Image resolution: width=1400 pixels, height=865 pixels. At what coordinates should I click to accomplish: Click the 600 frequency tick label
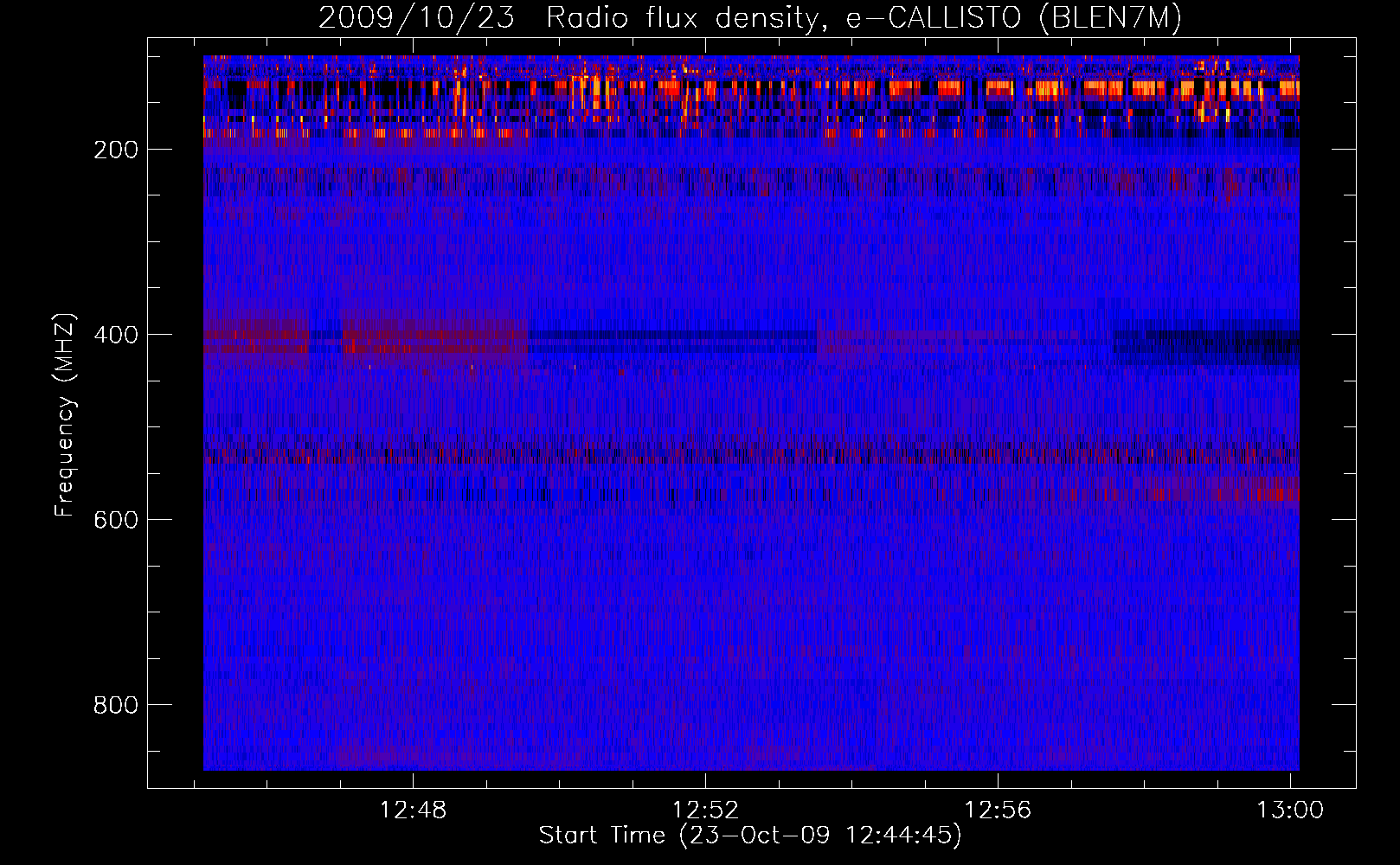point(116,520)
